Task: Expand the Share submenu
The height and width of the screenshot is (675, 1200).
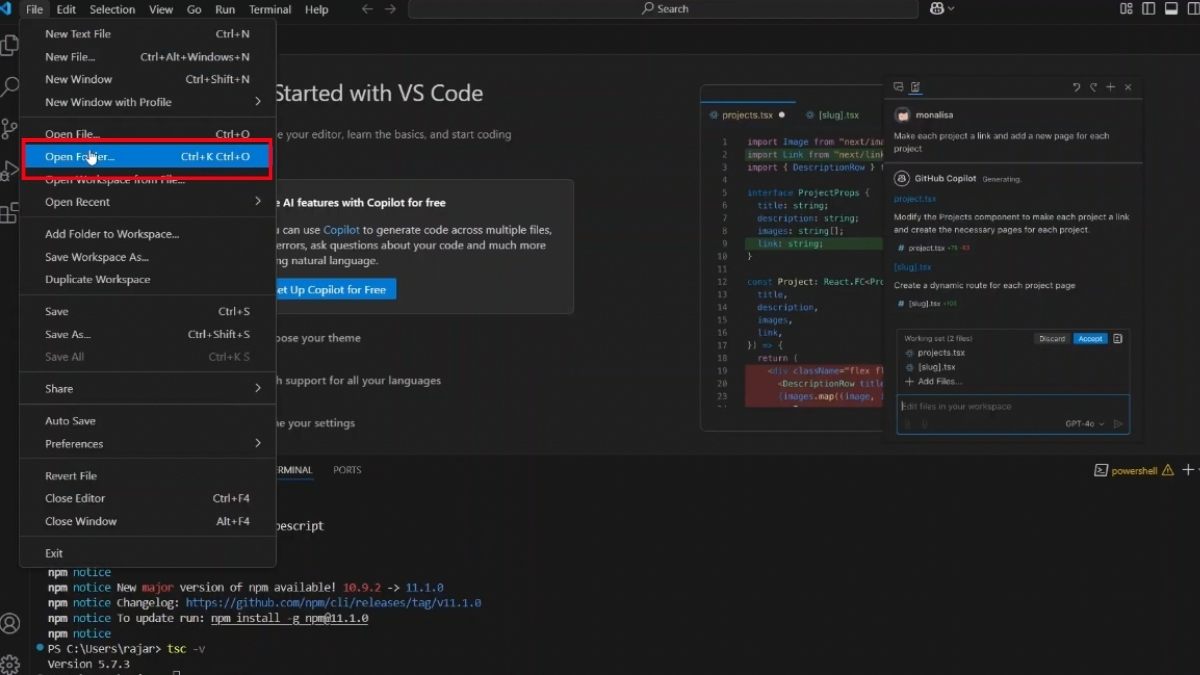Action: (x=148, y=388)
